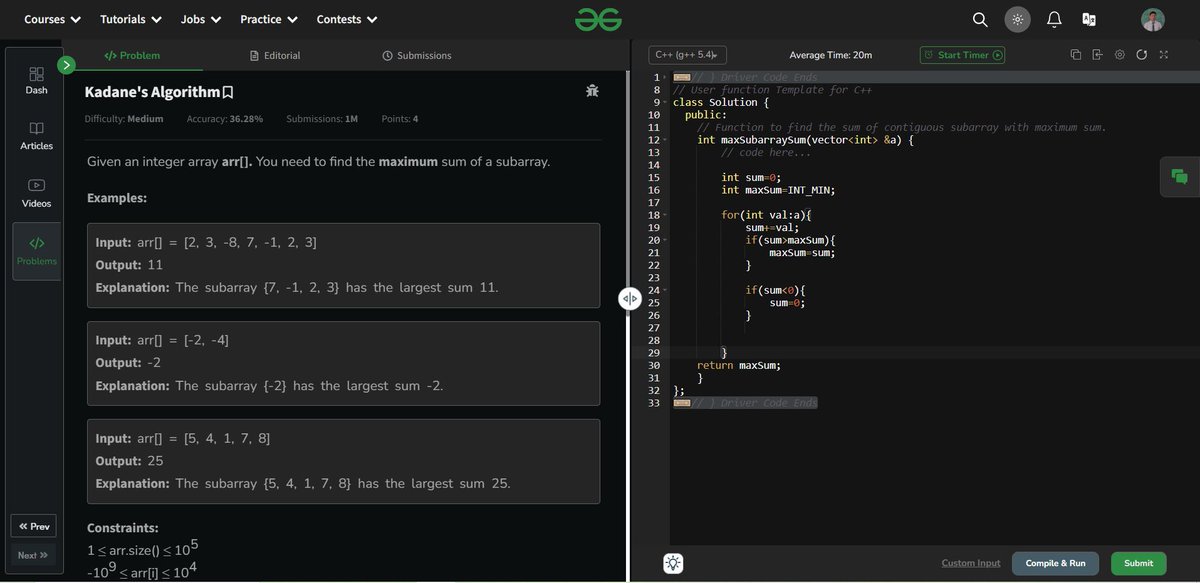Expand the Practice dropdown menu
1200x583 pixels.
[x=269, y=19]
